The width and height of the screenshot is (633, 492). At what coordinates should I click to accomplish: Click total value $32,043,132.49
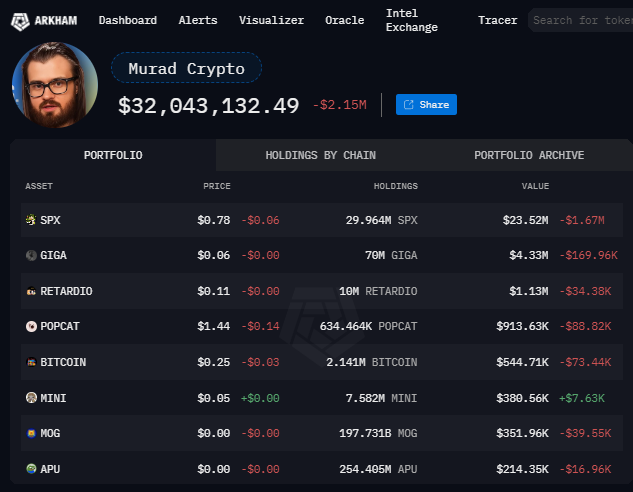[x=208, y=106]
